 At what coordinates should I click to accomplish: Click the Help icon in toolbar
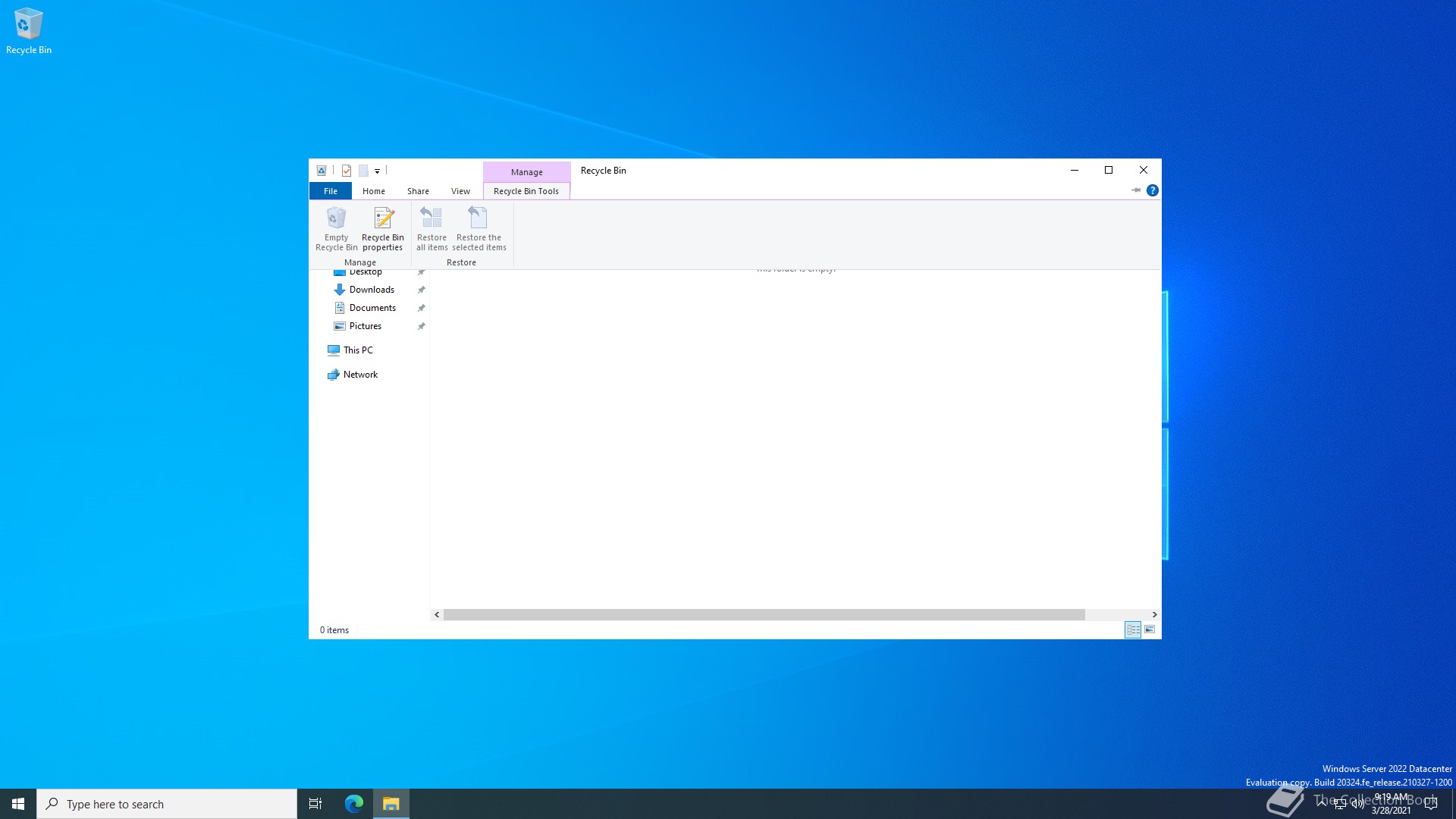point(1152,190)
